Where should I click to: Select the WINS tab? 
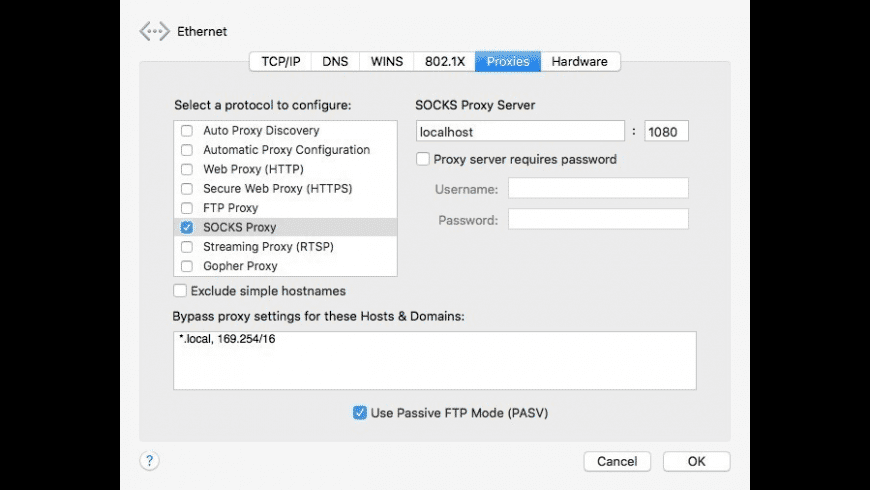click(387, 62)
